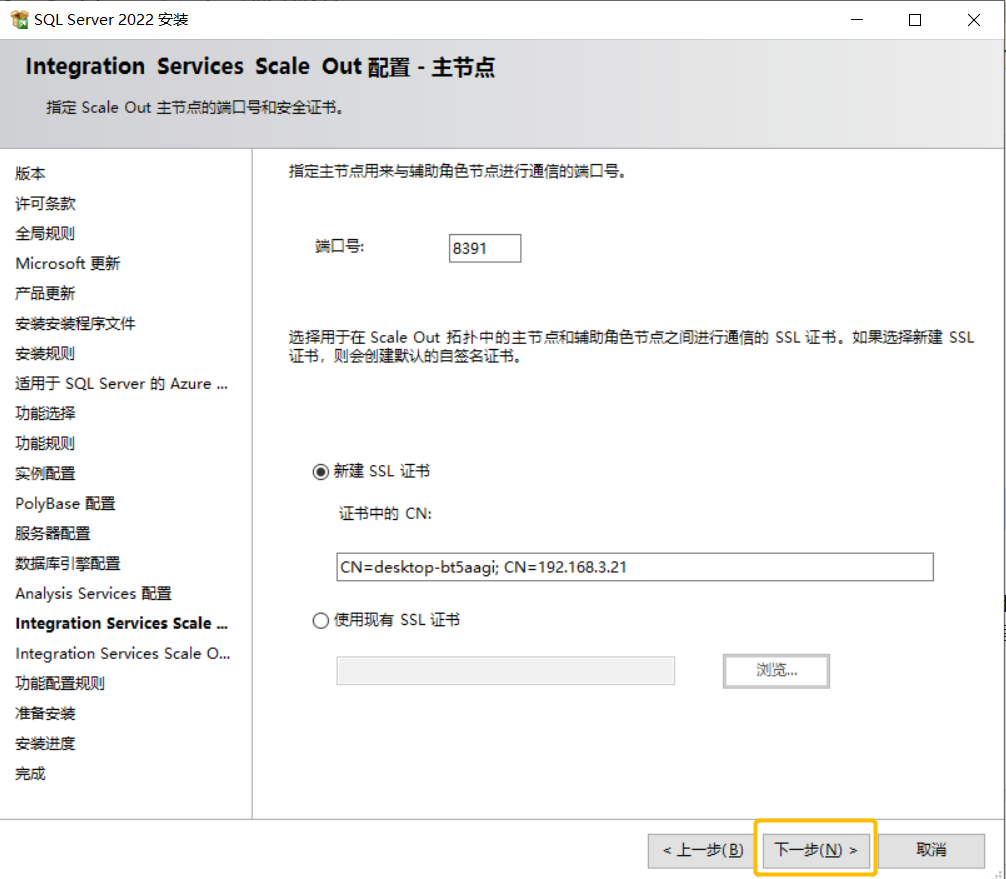1006x879 pixels.
Task: Select the 新建 SSL 证书 radio button
Action: [x=320, y=472]
